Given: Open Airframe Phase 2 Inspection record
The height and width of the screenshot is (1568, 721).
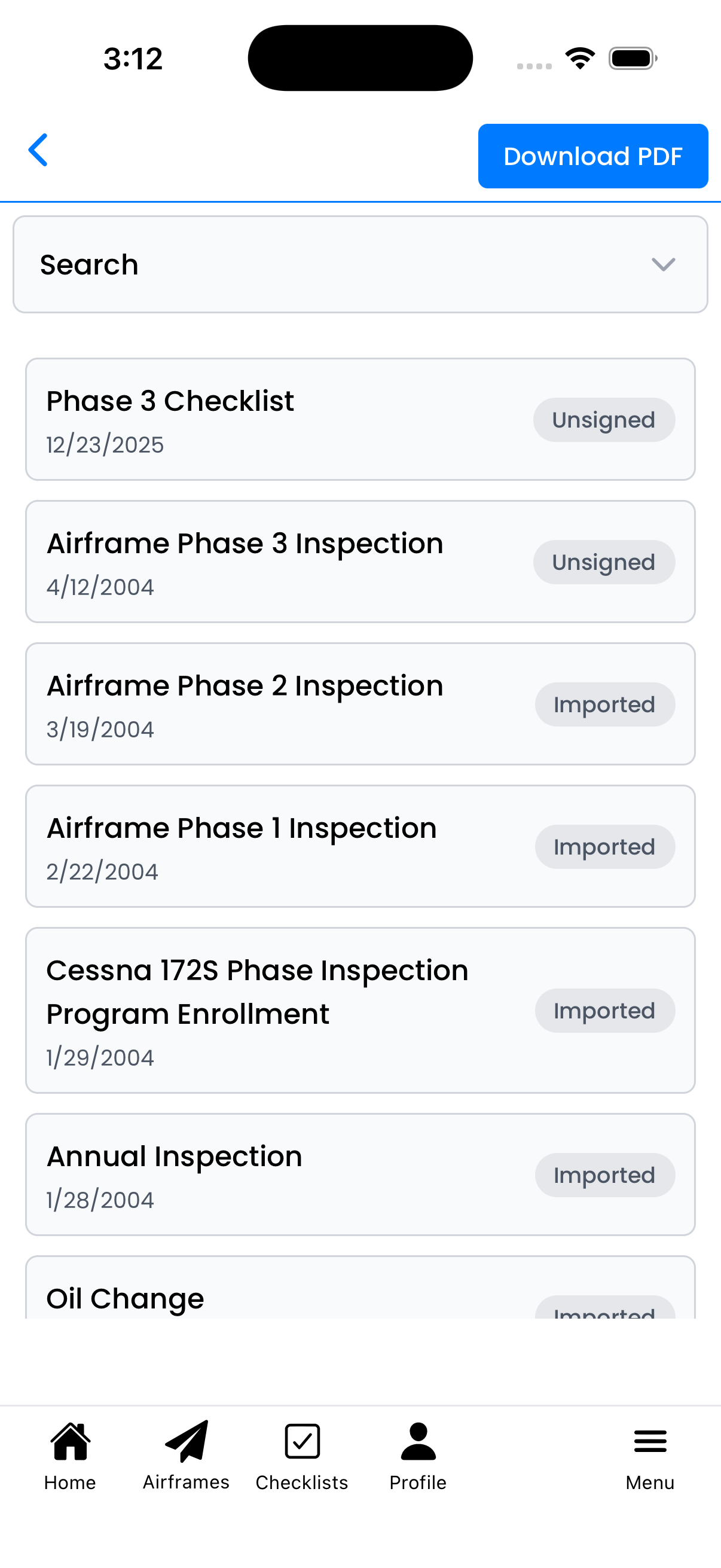Looking at the screenshot, I should [274, 704].
